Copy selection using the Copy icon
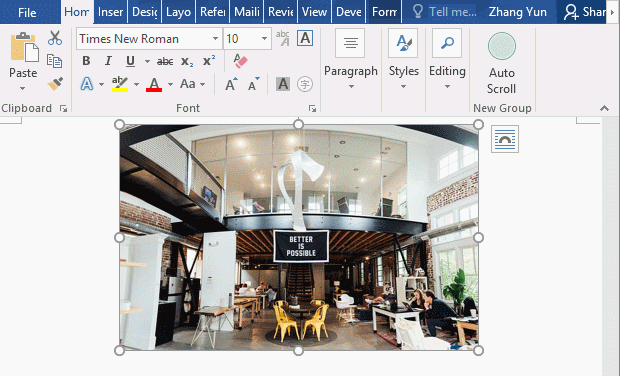620x376 pixels. 55,61
